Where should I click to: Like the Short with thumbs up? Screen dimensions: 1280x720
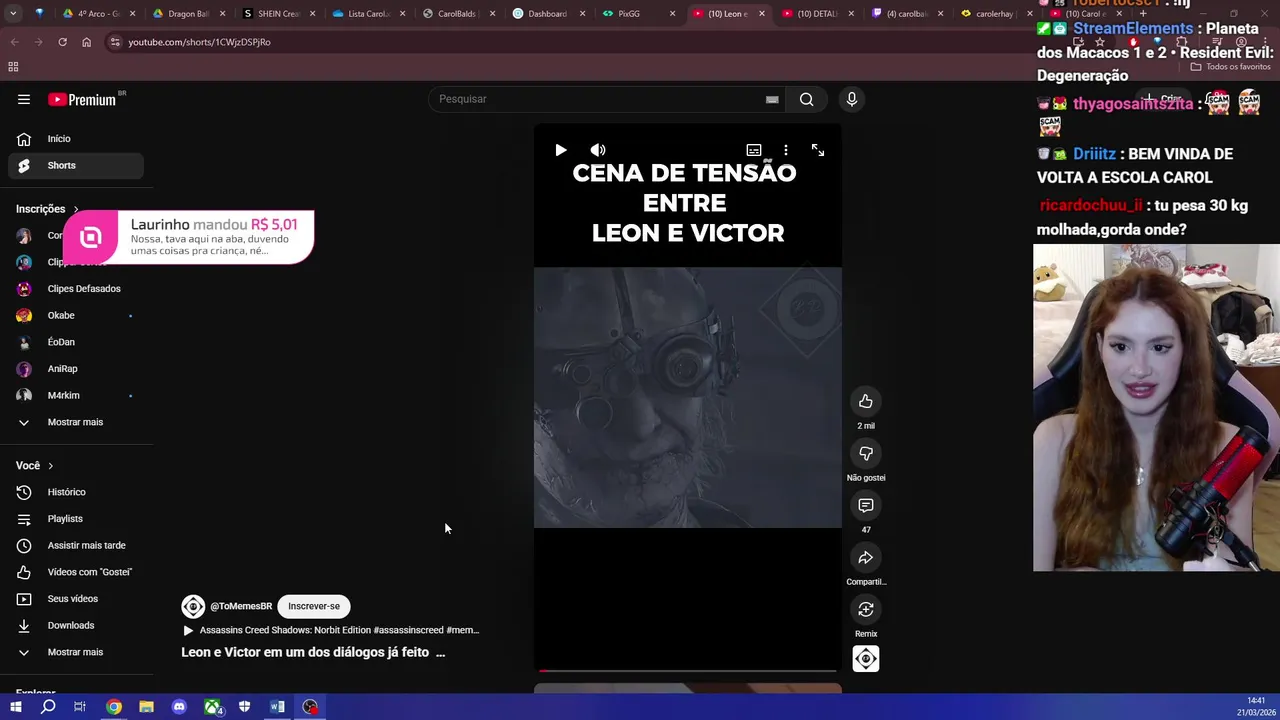[866, 401]
